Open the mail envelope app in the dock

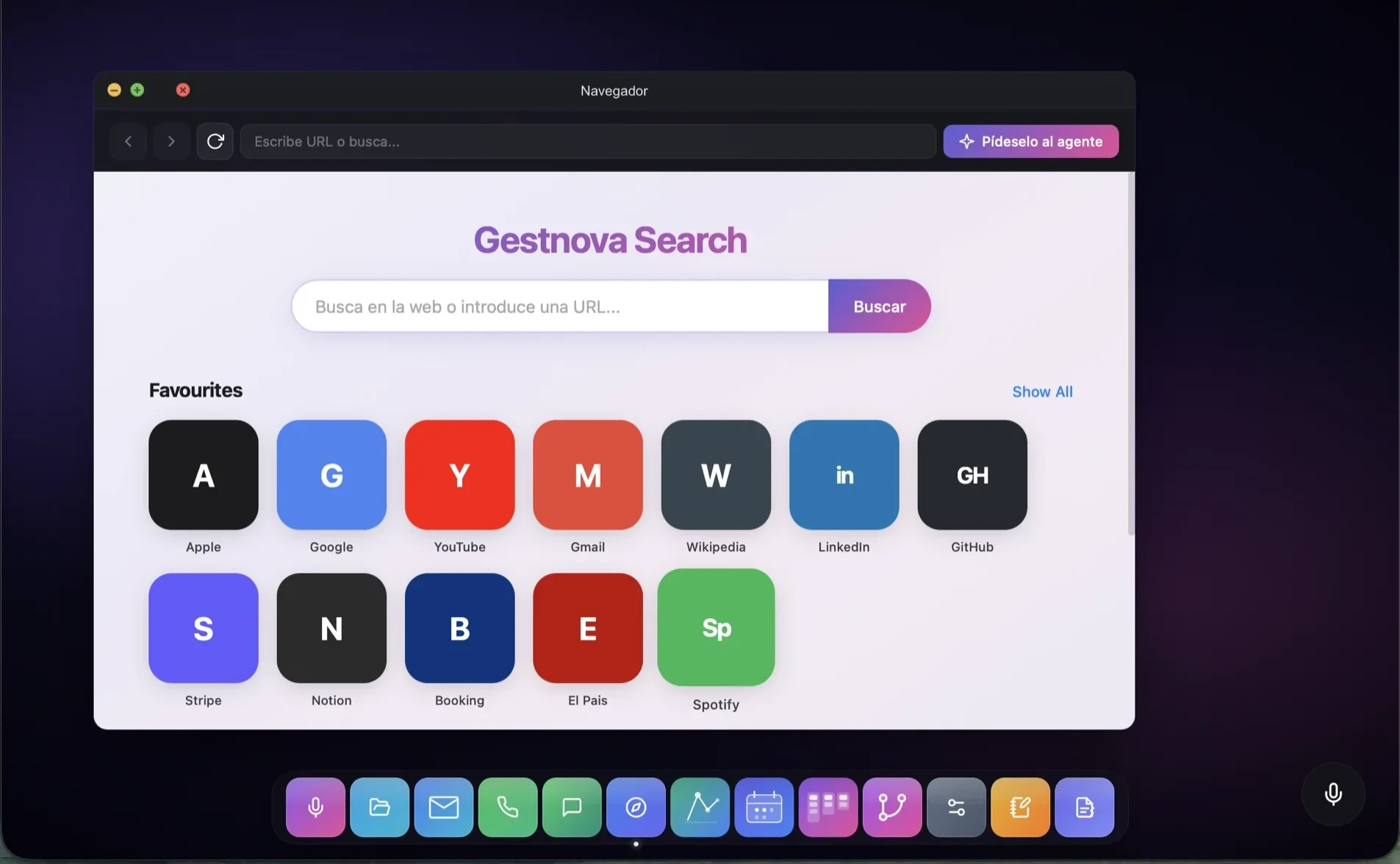pos(444,807)
